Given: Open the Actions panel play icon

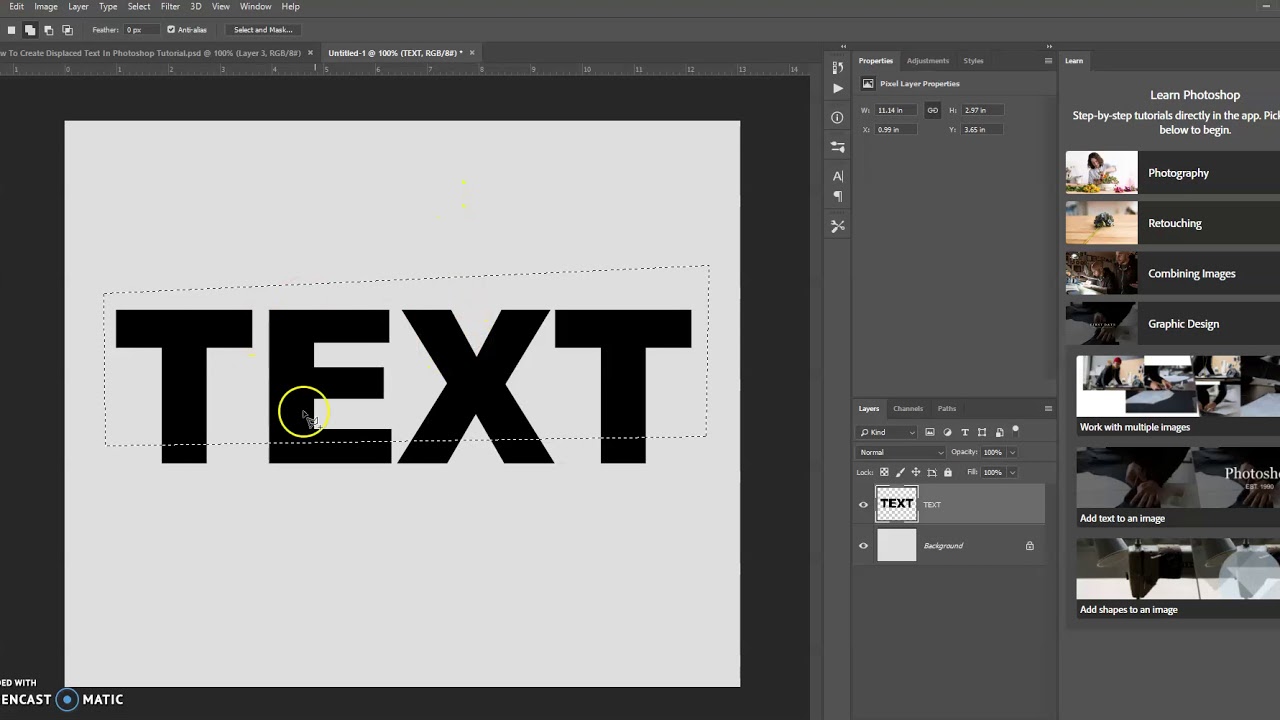Looking at the screenshot, I should (838, 88).
